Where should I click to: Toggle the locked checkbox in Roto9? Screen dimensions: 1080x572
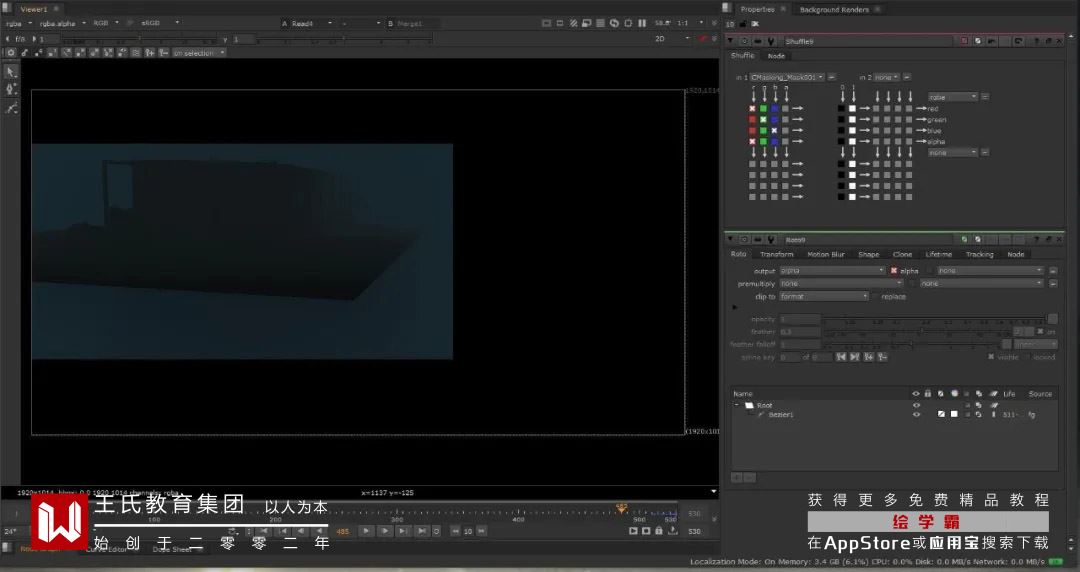pyautogui.click(x=1027, y=357)
